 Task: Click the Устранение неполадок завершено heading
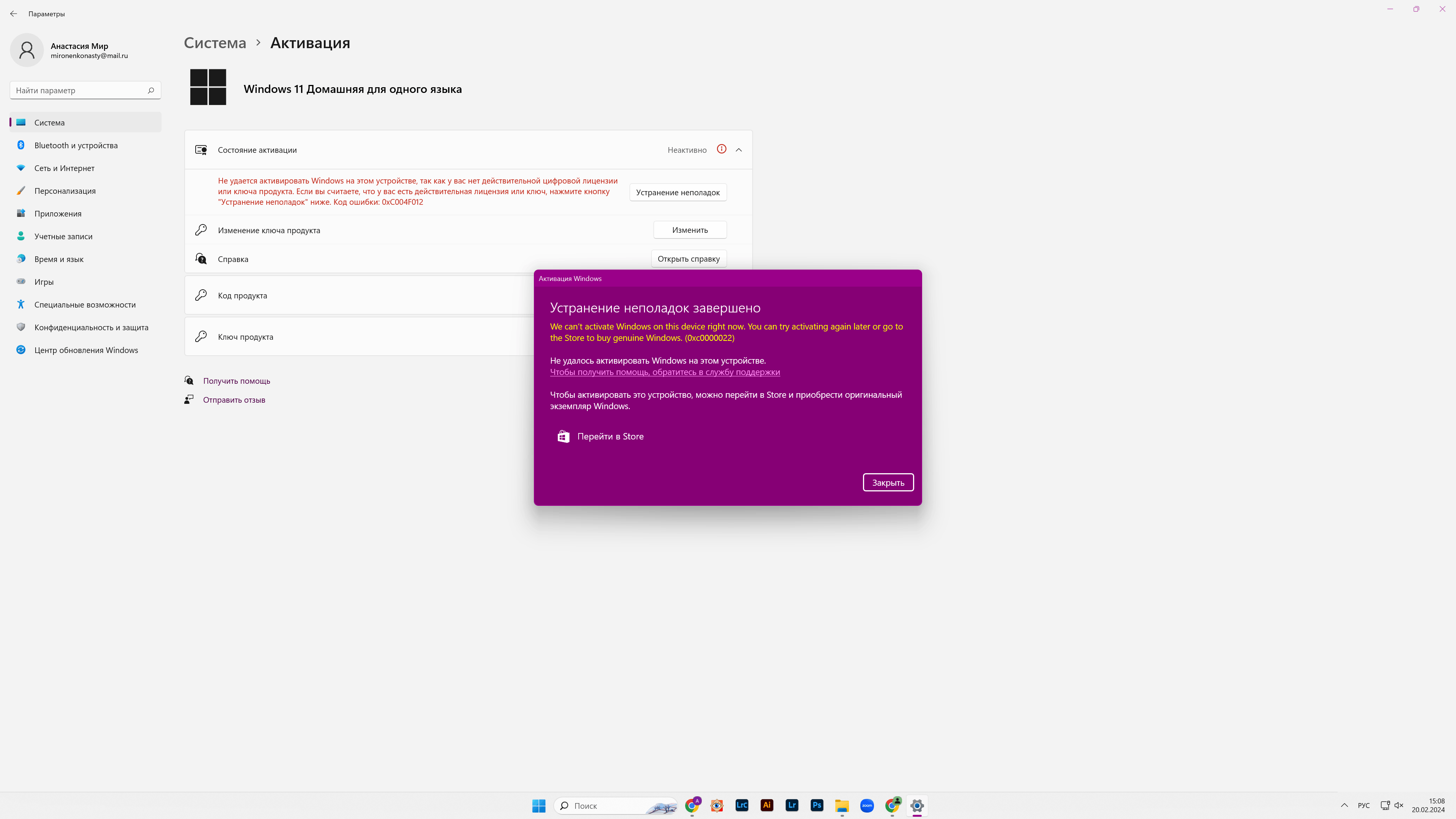655,308
